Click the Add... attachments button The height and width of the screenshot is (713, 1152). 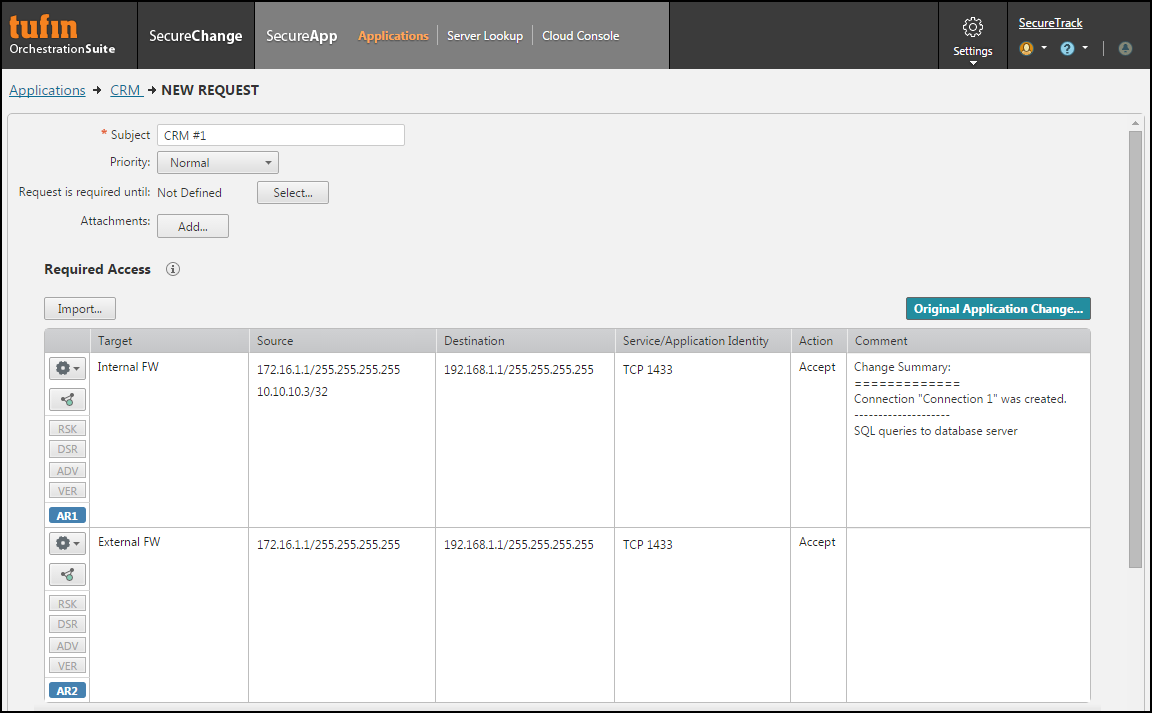pos(192,226)
